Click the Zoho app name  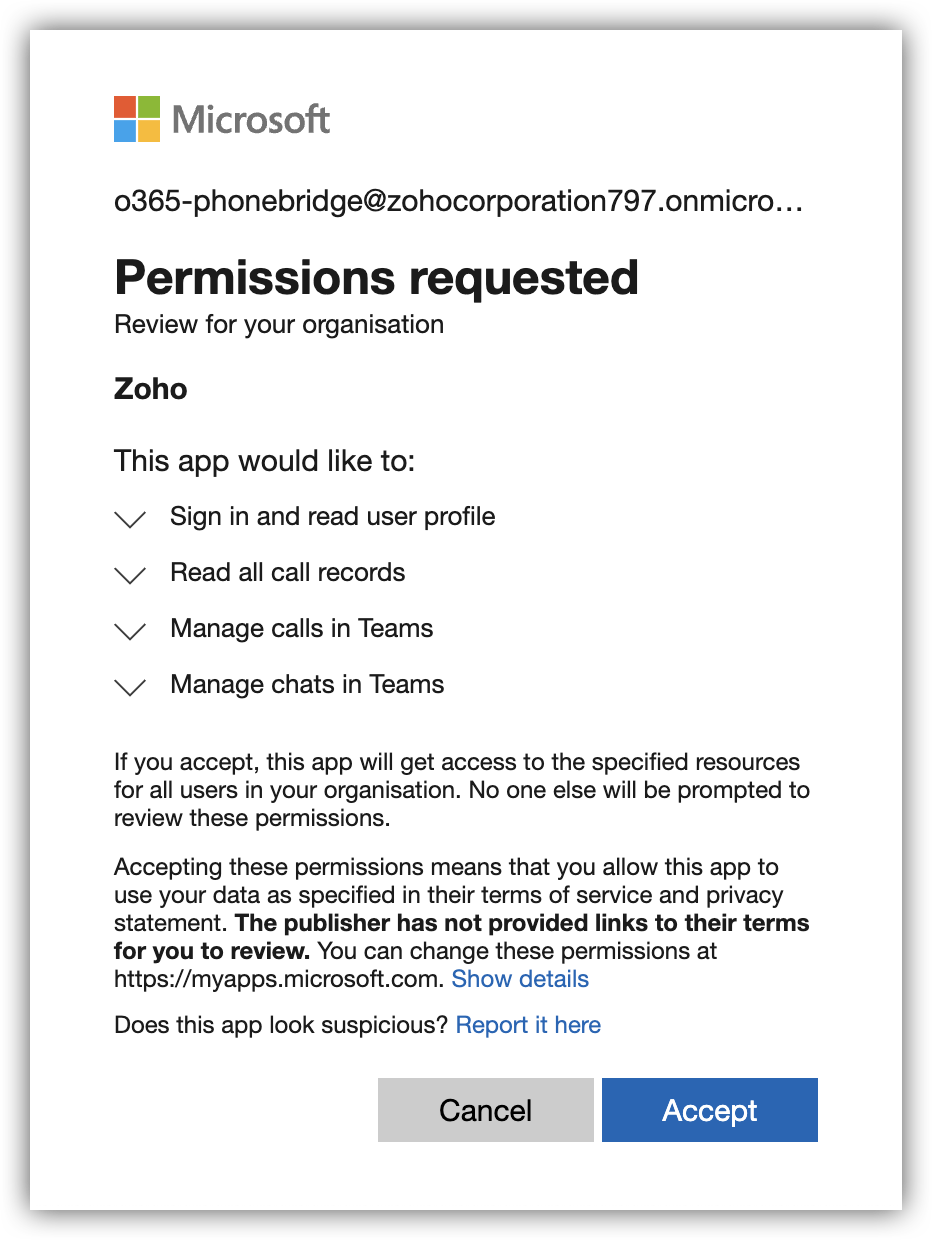[x=151, y=389]
